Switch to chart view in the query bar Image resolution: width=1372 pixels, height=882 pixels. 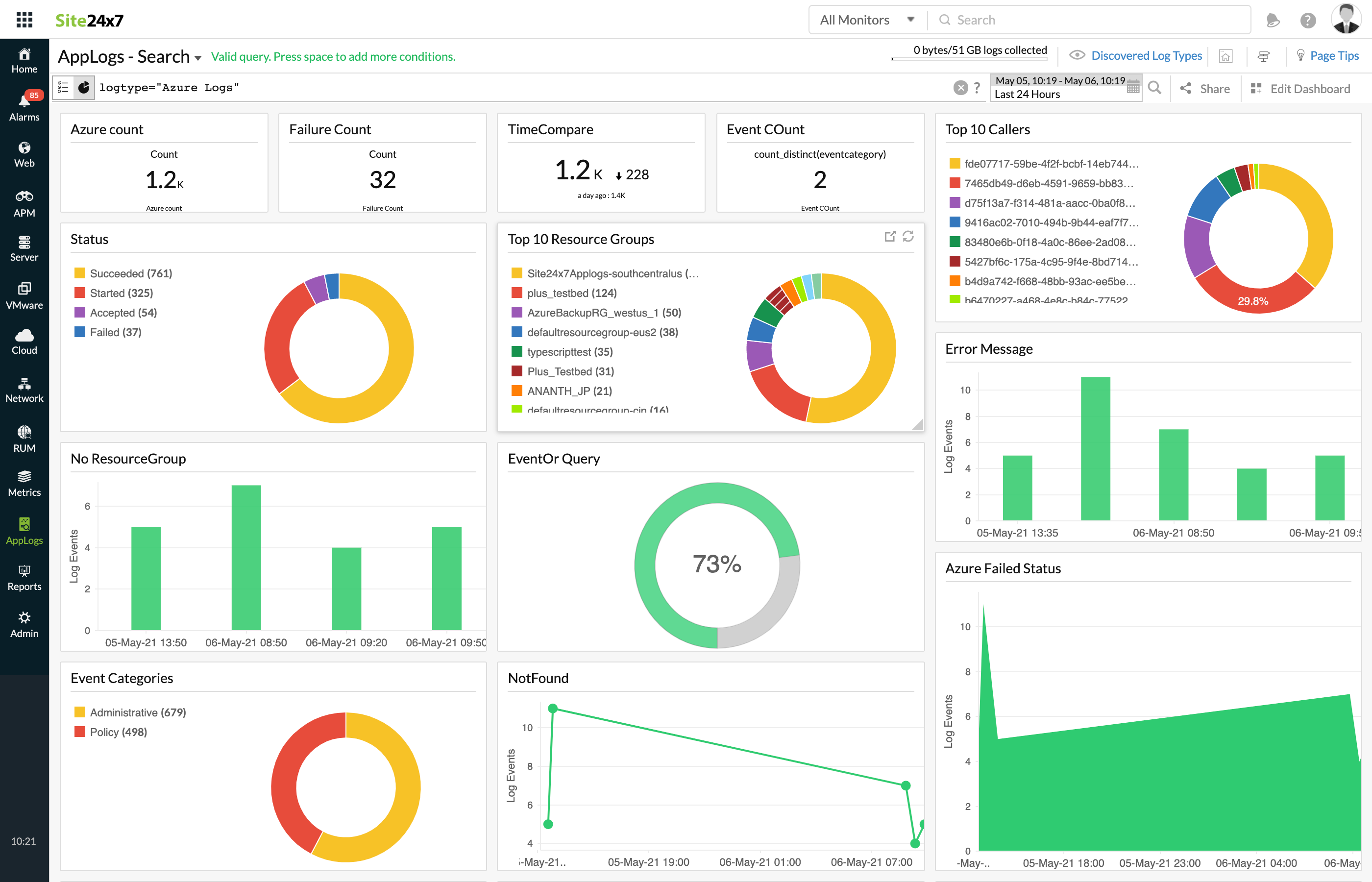point(84,87)
